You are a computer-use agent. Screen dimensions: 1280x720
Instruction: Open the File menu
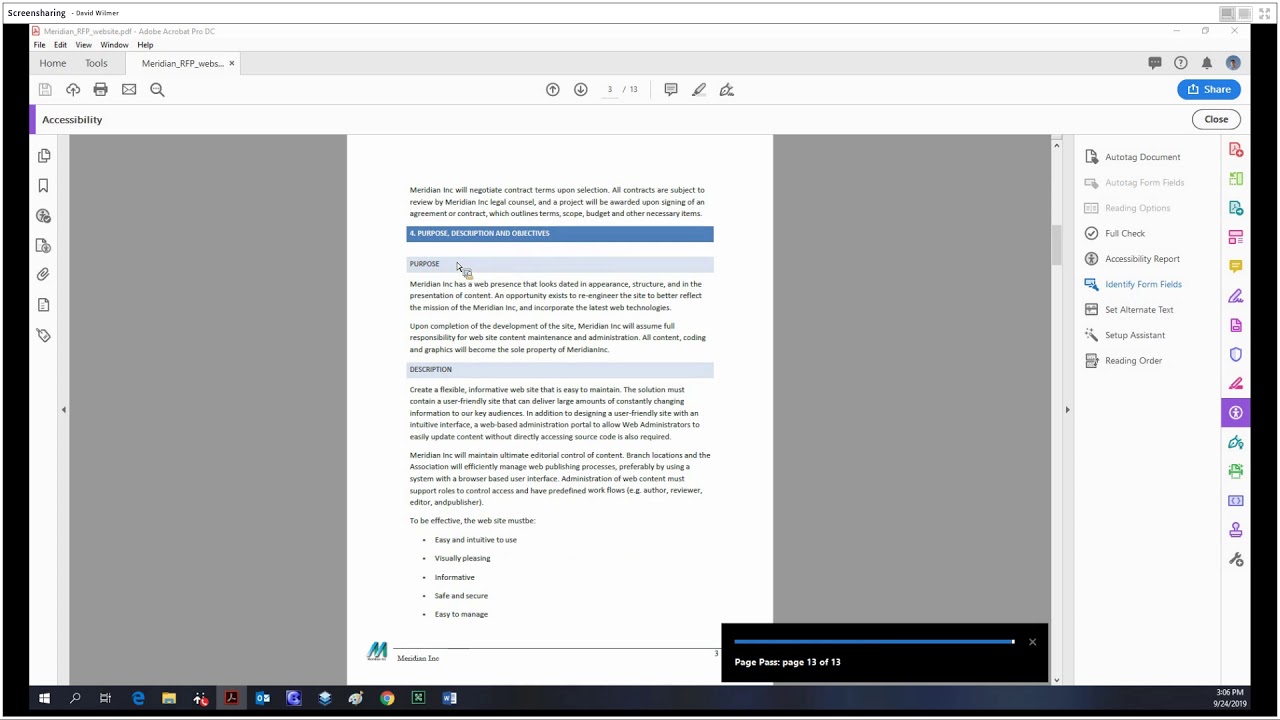(x=39, y=45)
